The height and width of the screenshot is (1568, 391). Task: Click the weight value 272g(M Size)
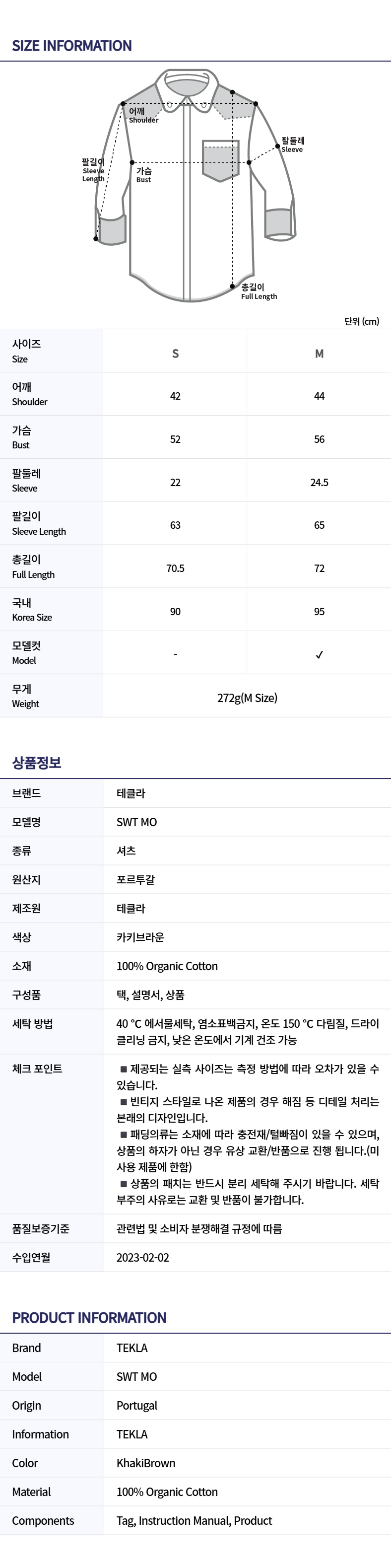[x=247, y=698]
